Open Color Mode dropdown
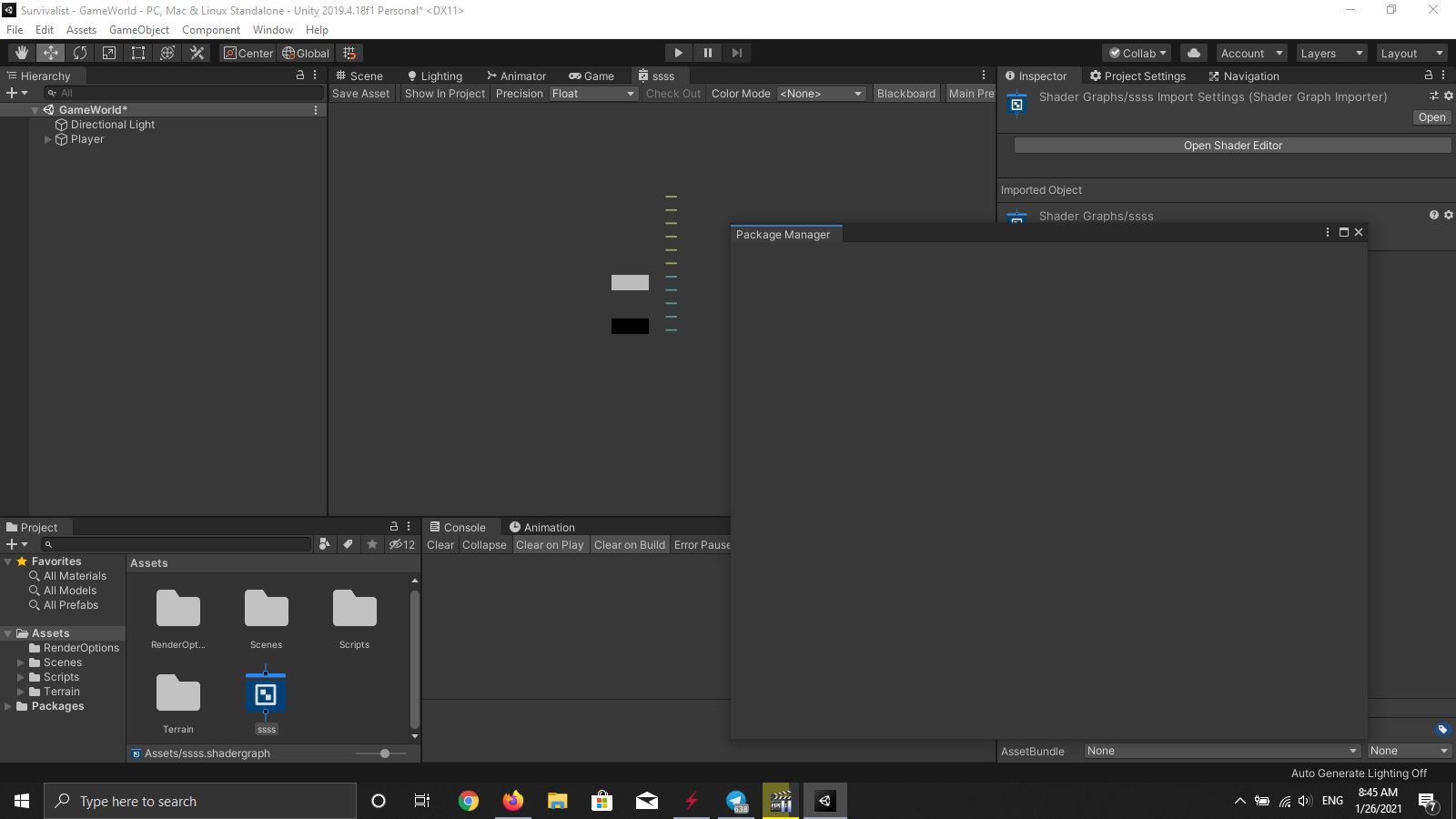Screen dimensions: 1456x819 coord(821,94)
